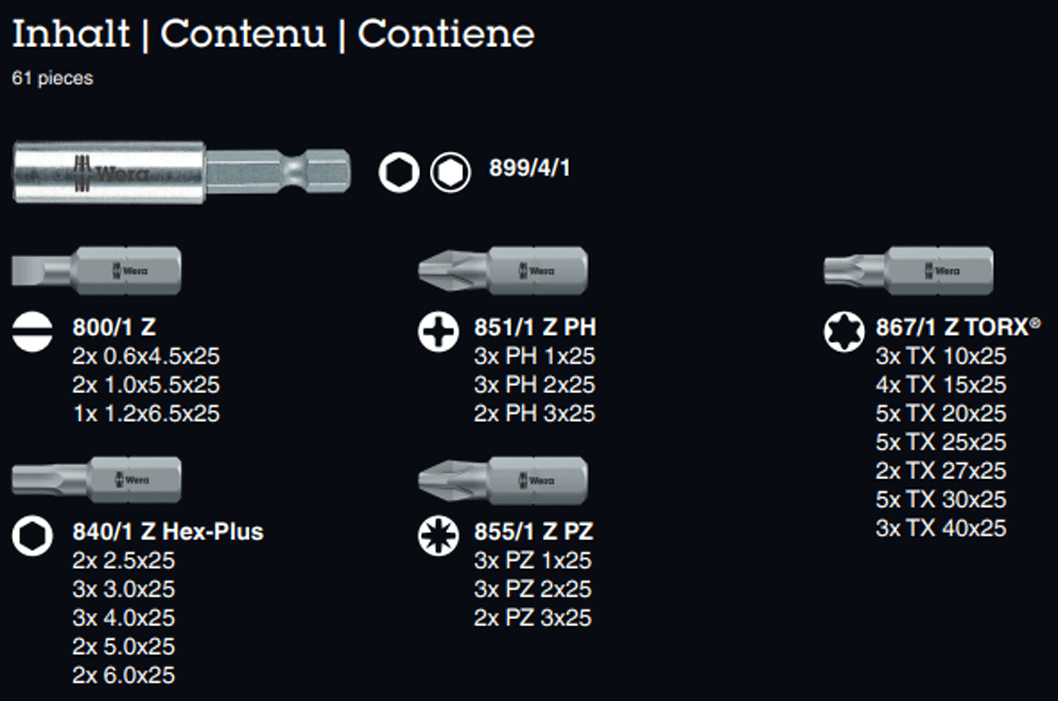Click the Hex-Plus bit picture
This screenshot has width=1058, height=701.
tap(96, 480)
